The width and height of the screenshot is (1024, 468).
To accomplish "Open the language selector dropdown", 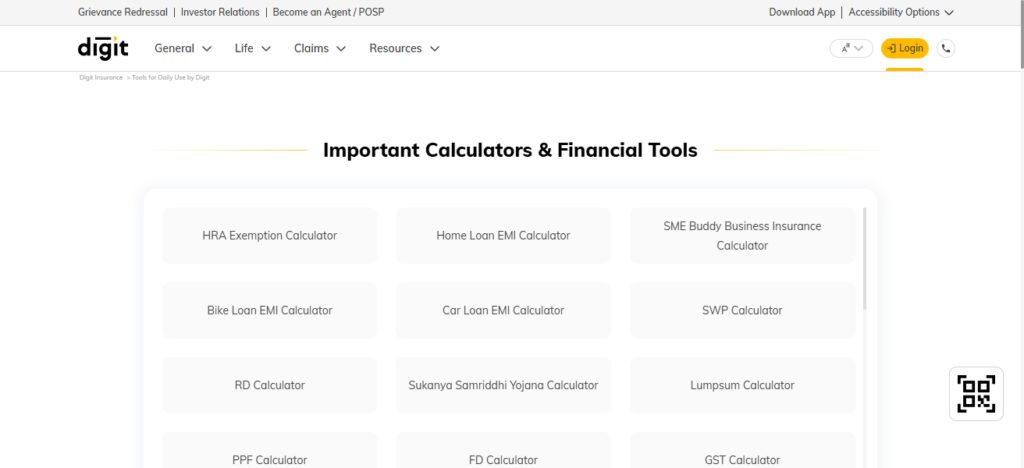I will click(x=851, y=48).
